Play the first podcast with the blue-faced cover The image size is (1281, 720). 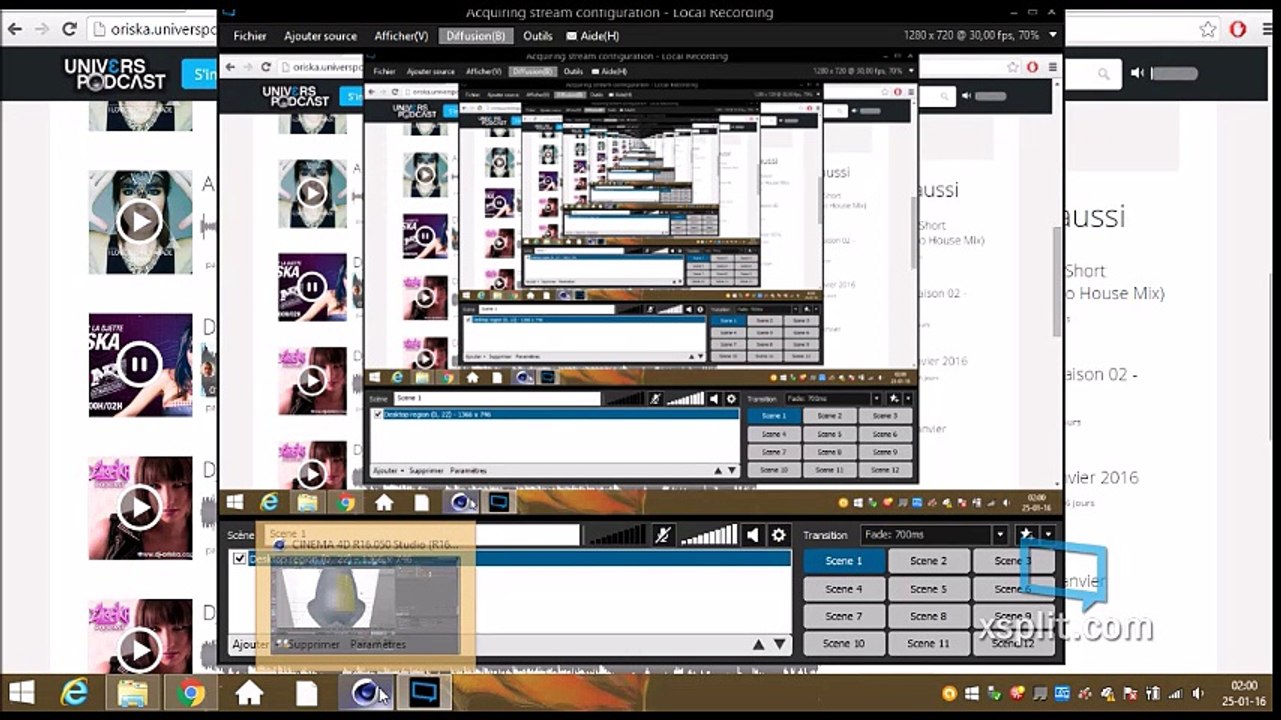[x=139, y=222]
